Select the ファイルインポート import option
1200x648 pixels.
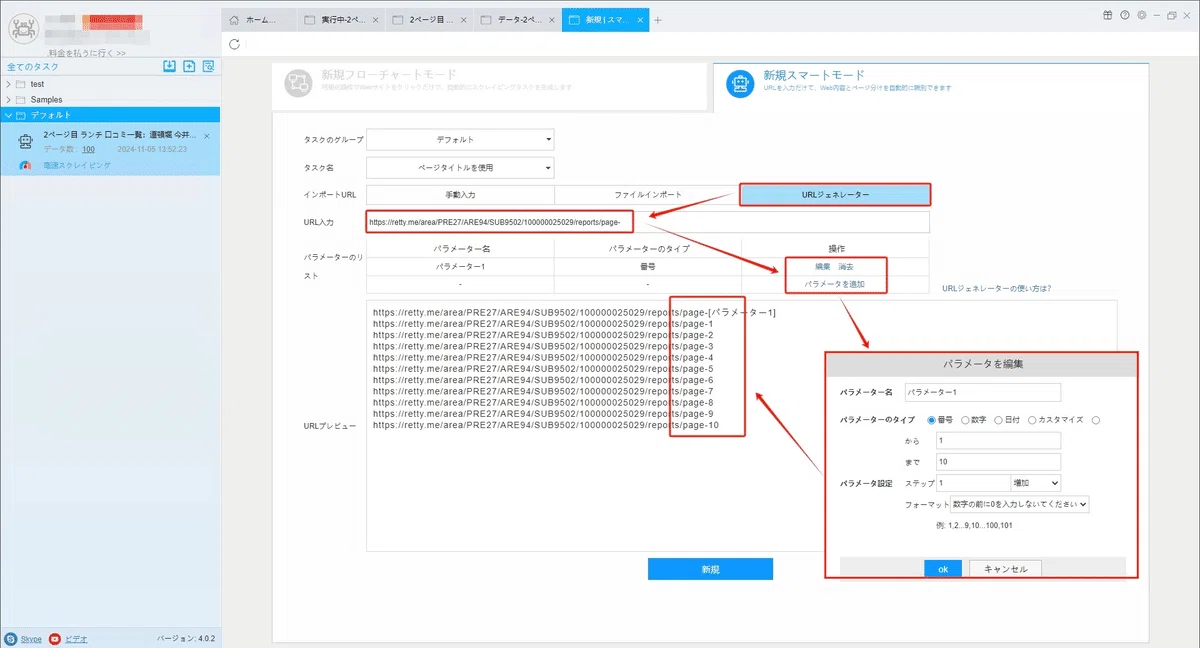648,194
